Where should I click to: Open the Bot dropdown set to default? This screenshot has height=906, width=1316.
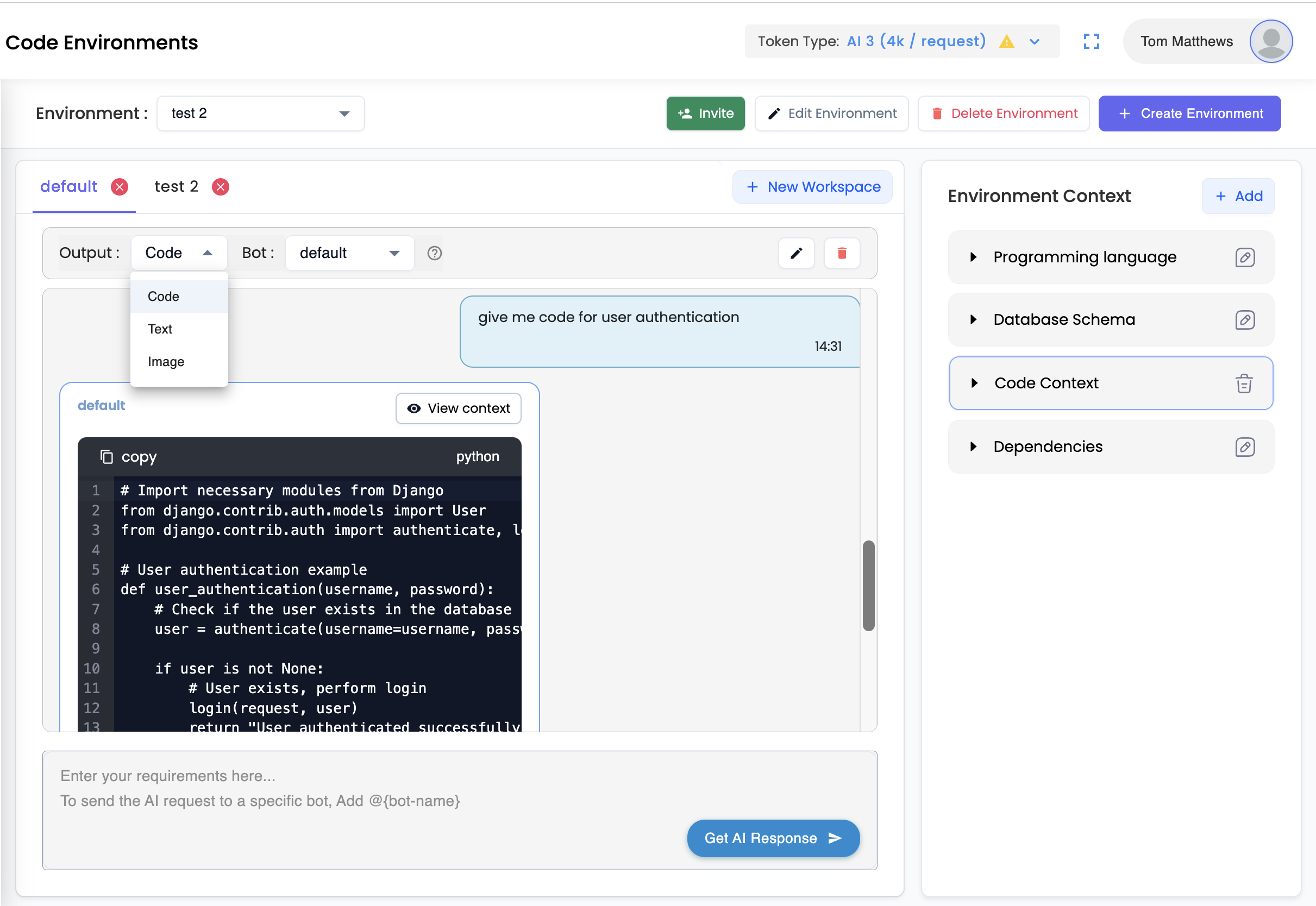point(349,253)
